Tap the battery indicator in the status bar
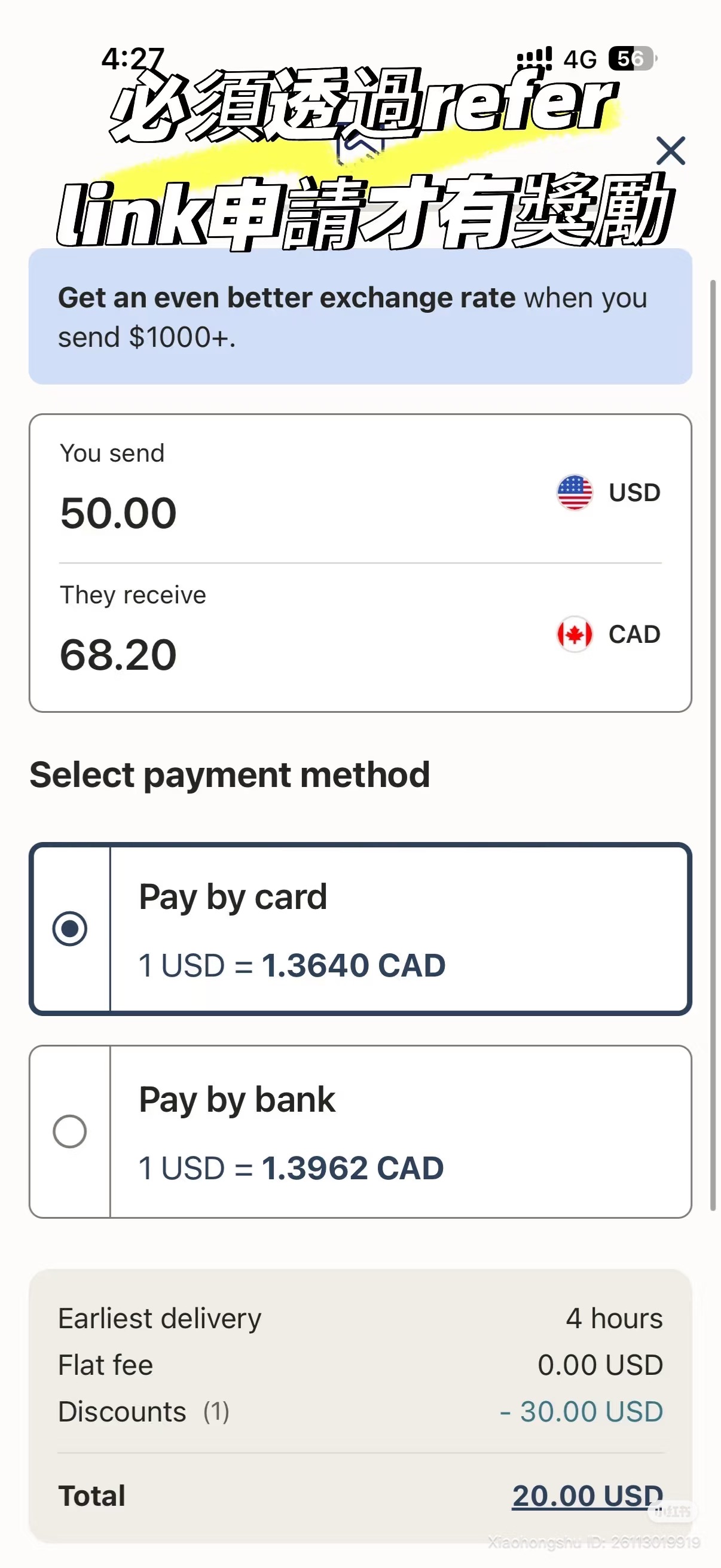 [631, 59]
